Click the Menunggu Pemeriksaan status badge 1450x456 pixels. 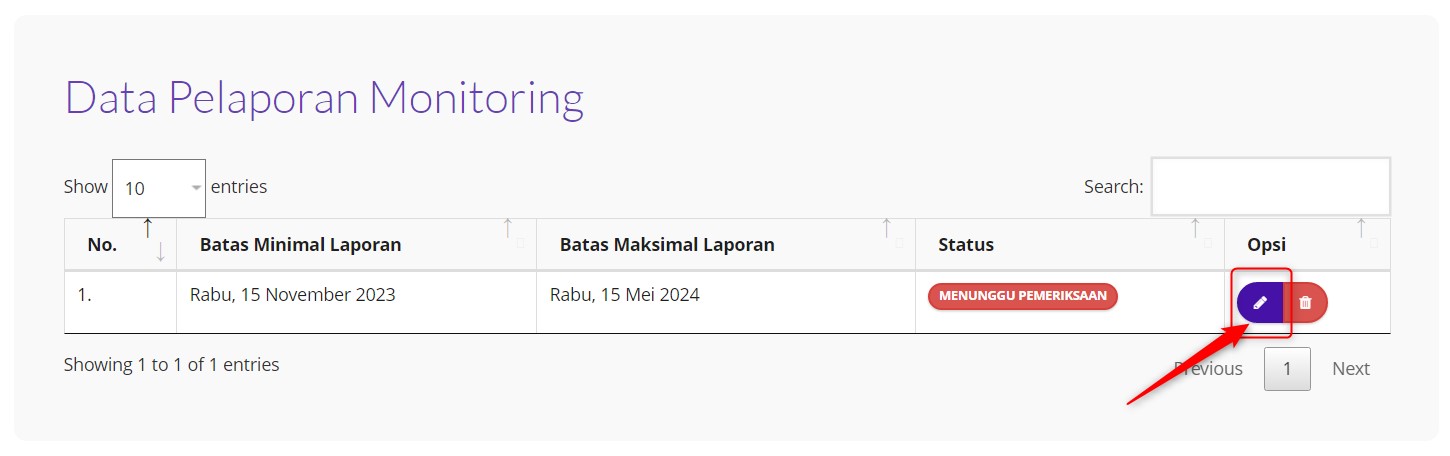(x=1022, y=296)
